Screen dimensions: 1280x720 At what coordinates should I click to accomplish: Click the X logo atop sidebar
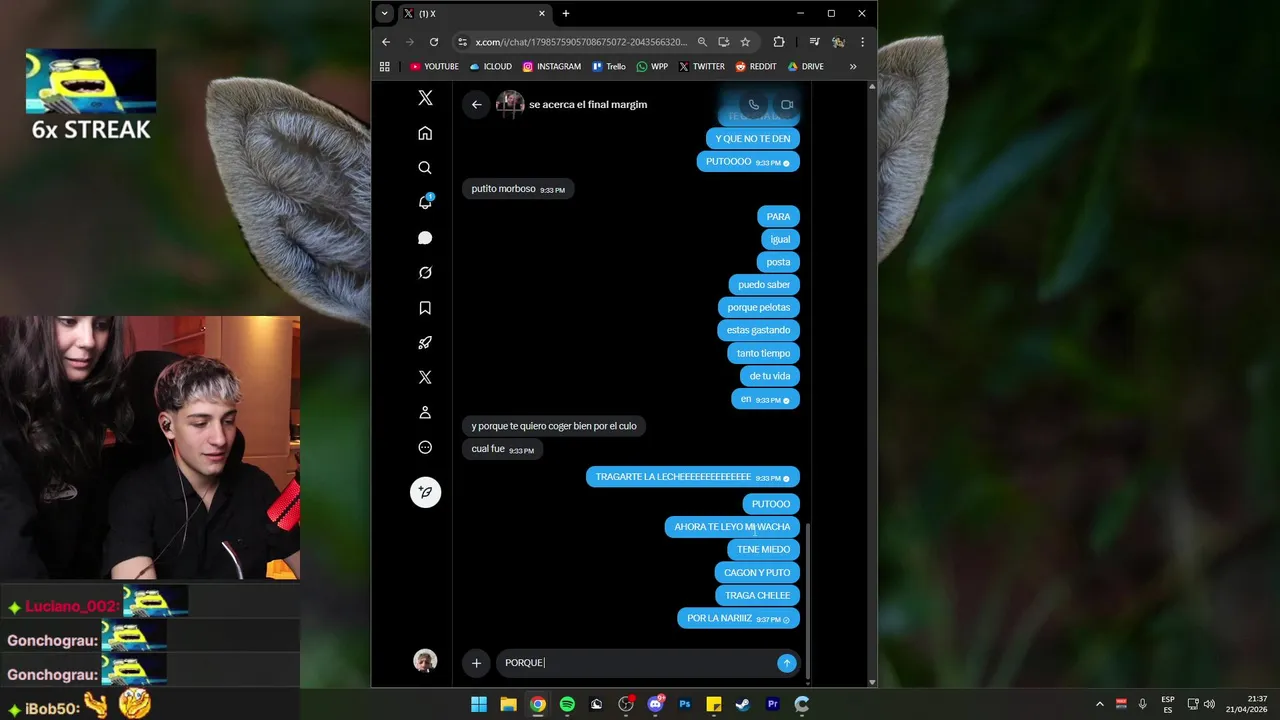(425, 98)
